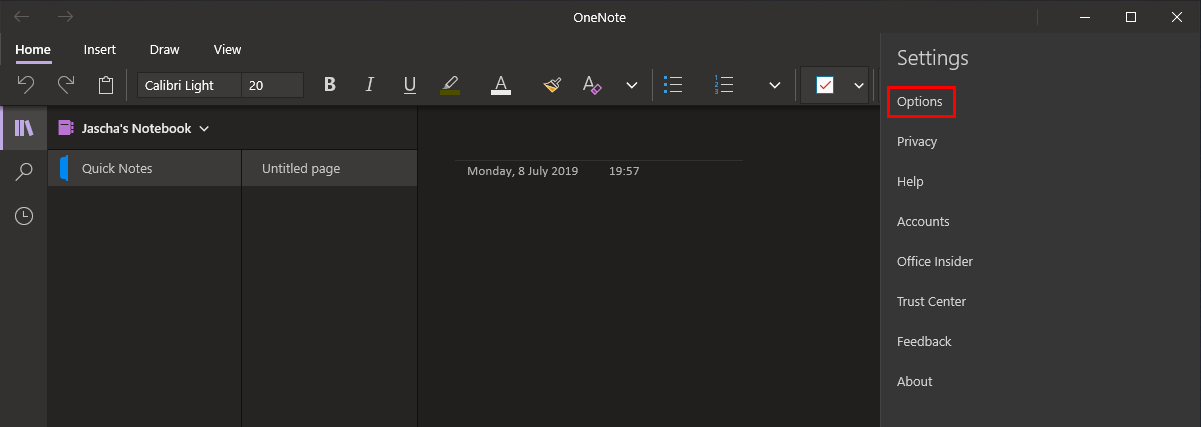1201x427 pixels.
Task: Open the search magnifier in sidebar
Action: (24, 172)
